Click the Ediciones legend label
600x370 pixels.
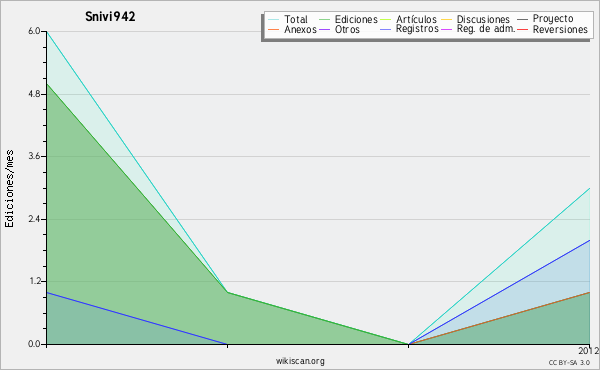(356, 19)
